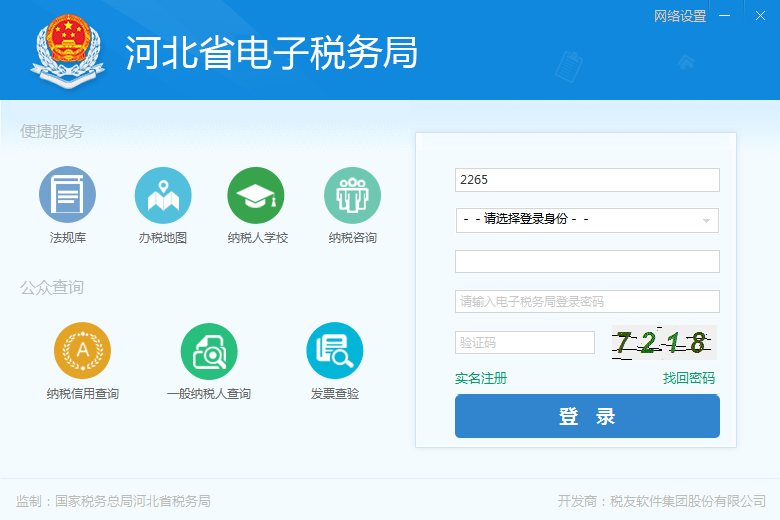Click the taxpayer ID field containing 2265

click(587, 180)
